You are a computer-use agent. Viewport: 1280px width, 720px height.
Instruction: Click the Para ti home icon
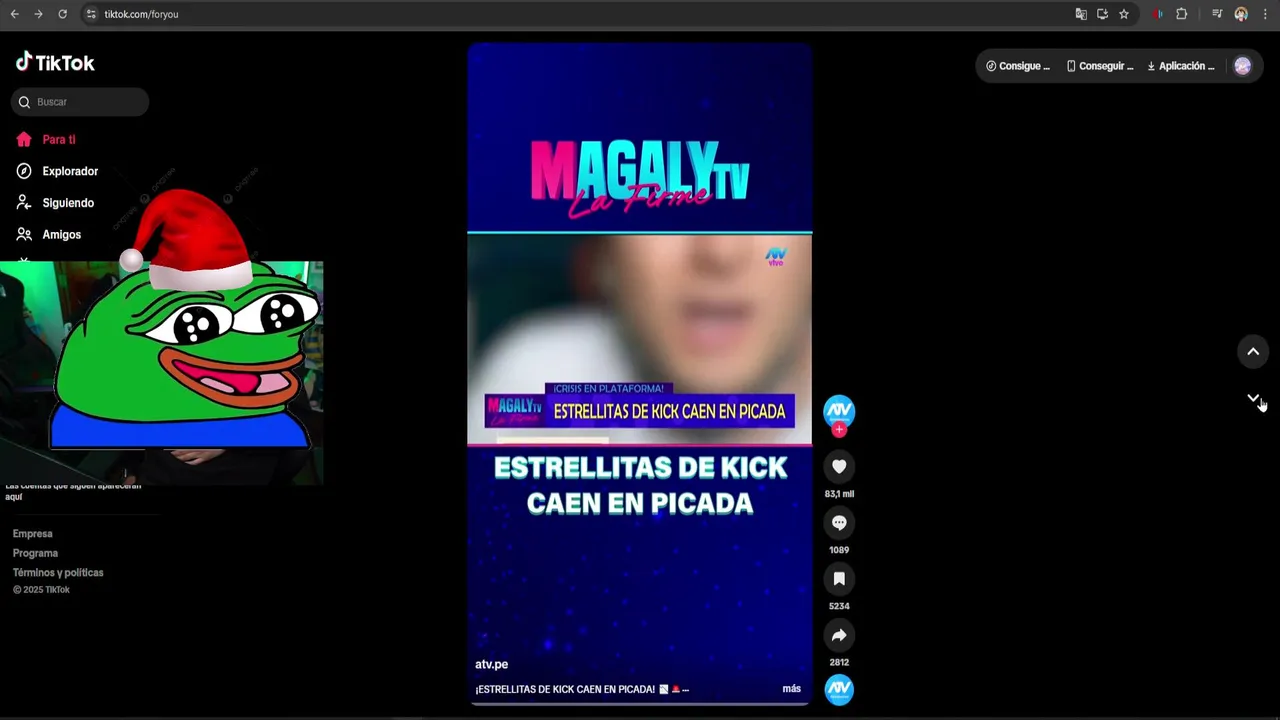click(24, 140)
